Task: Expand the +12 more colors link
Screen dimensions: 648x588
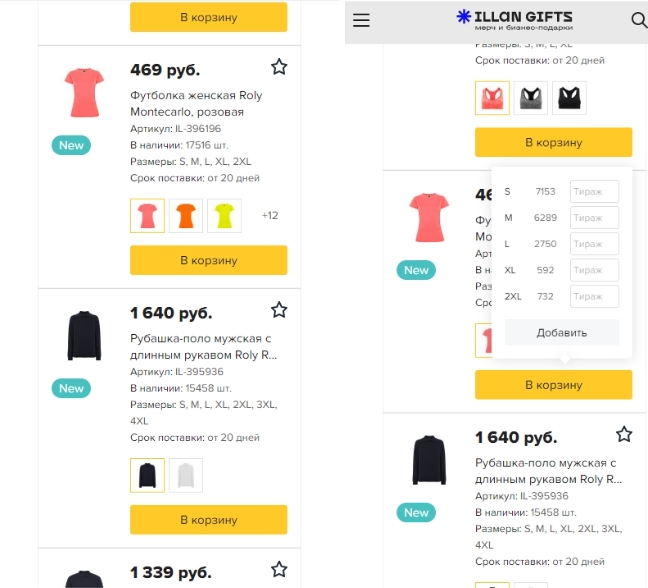Action: pos(270,215)
